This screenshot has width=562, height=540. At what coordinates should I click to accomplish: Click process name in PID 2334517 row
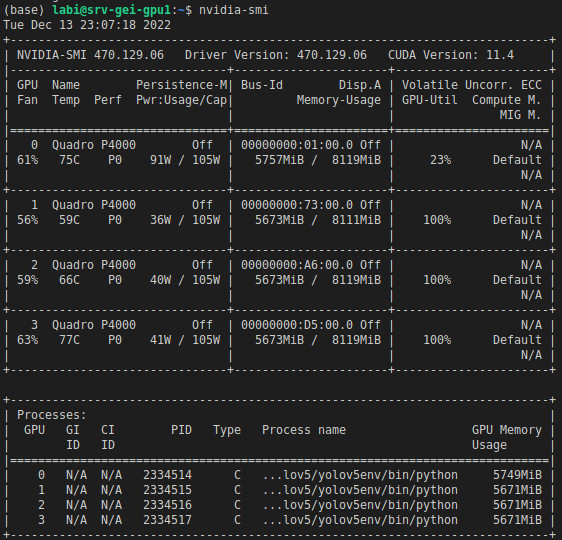(360, 520)
